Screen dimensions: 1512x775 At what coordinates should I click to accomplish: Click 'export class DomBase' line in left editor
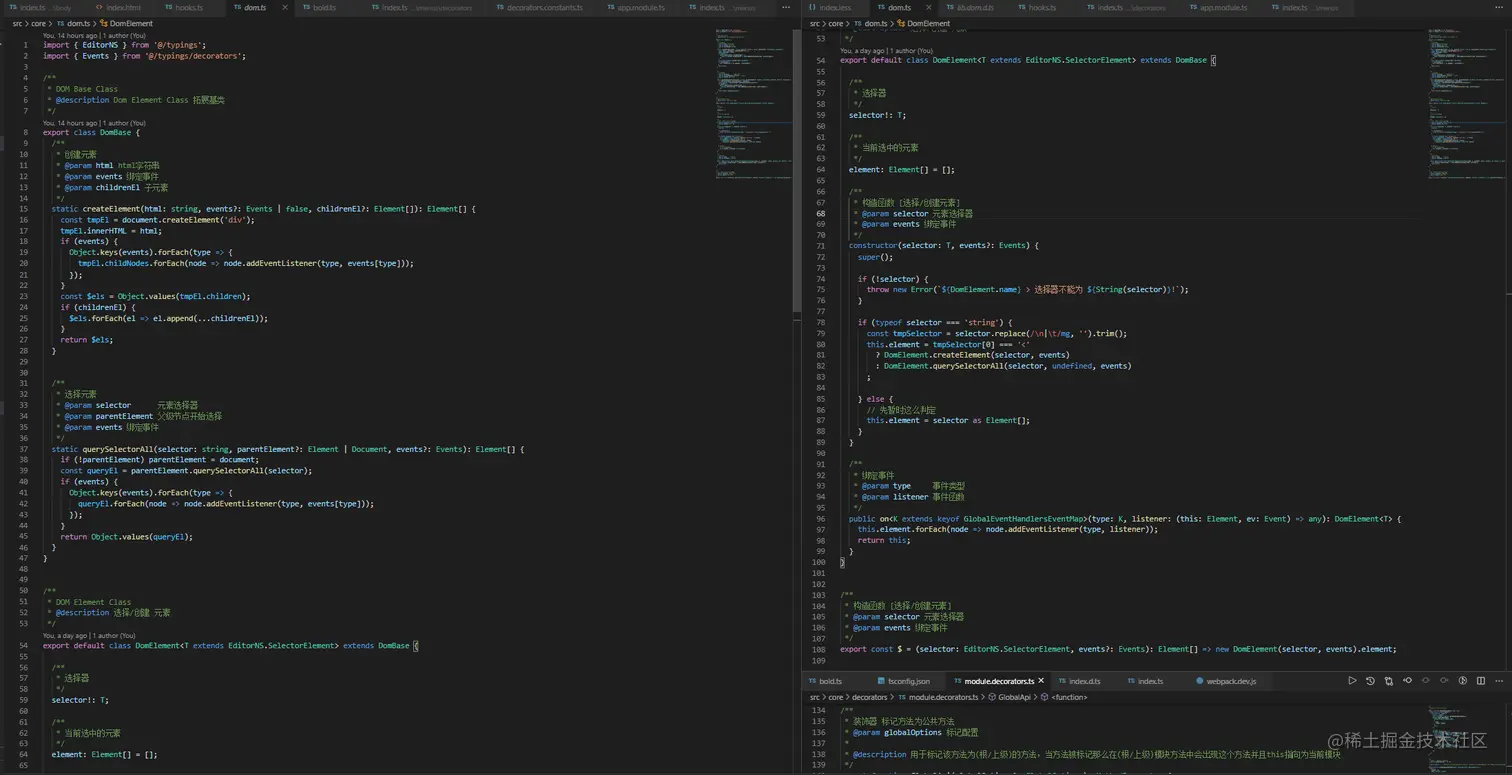coord(92,132)
